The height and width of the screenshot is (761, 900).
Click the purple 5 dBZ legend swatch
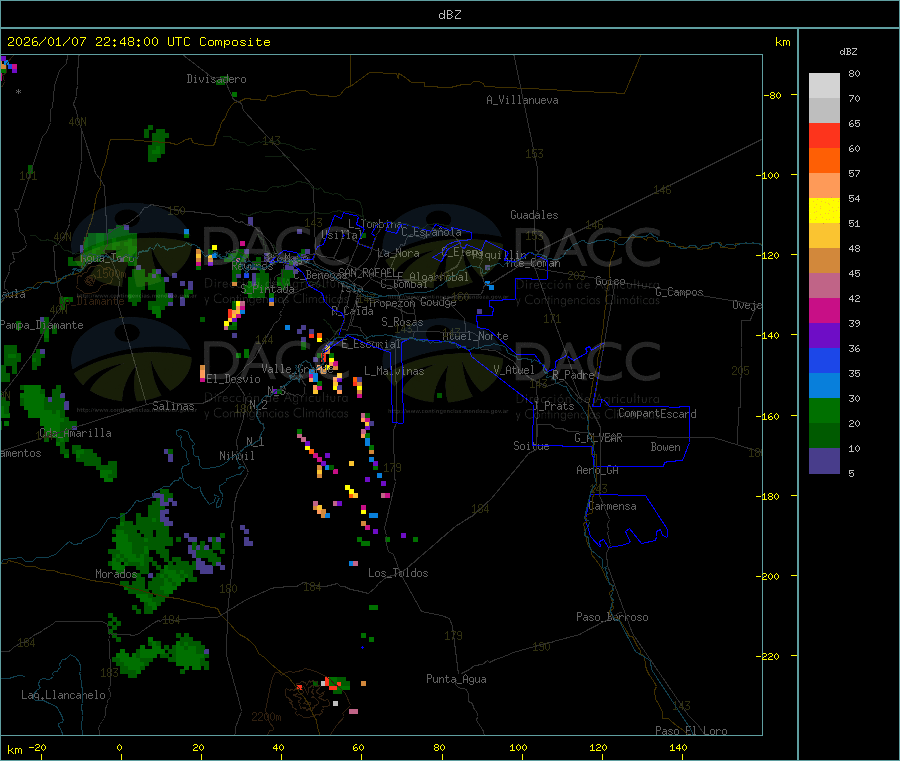coord(824,461)
